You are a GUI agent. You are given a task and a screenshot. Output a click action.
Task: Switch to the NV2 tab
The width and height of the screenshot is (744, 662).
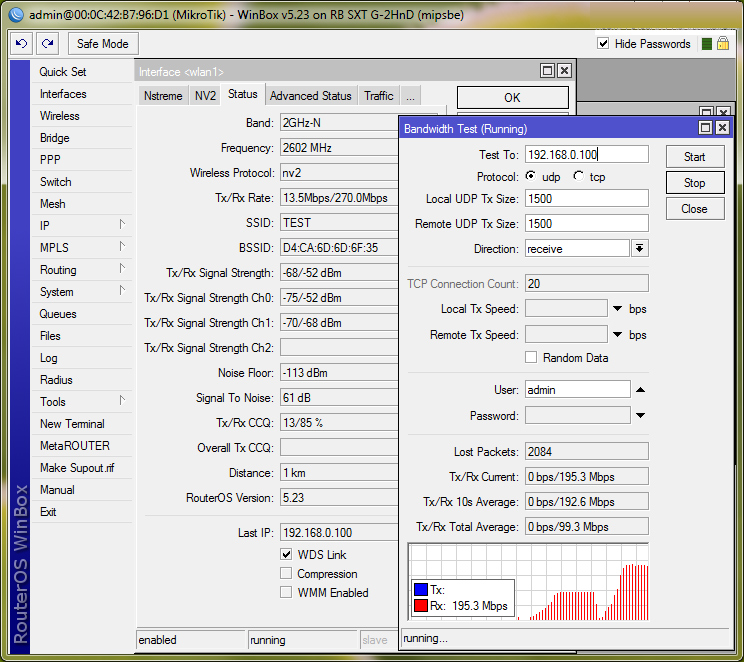[x=205, y=96]
